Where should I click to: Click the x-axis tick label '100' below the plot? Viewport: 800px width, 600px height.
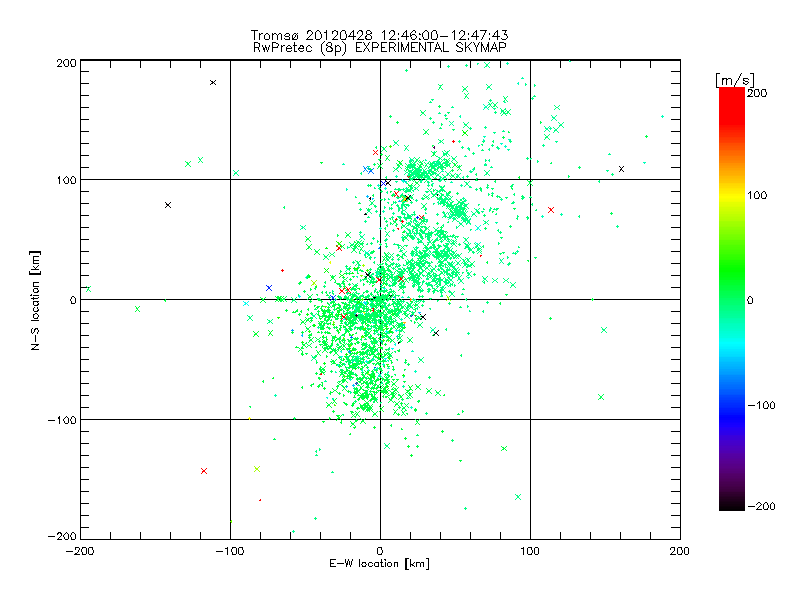[530, 551]
